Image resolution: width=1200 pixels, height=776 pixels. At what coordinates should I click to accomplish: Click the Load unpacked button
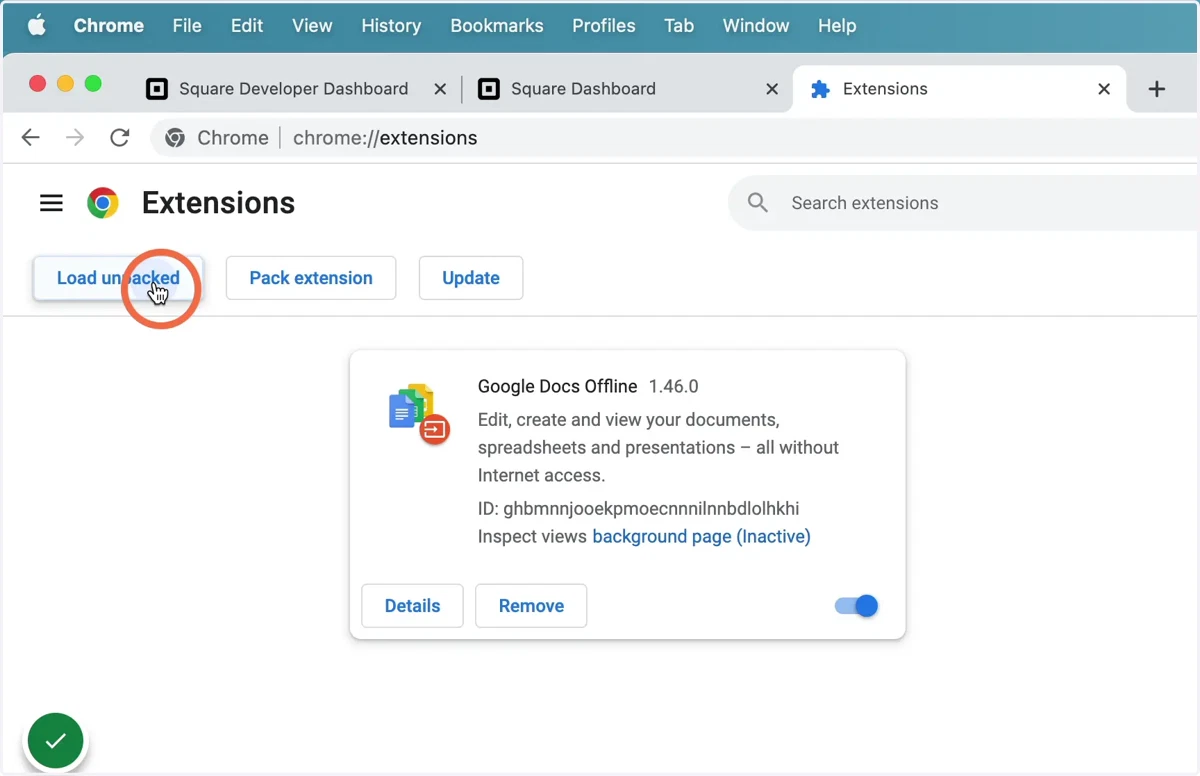[118, 278]
